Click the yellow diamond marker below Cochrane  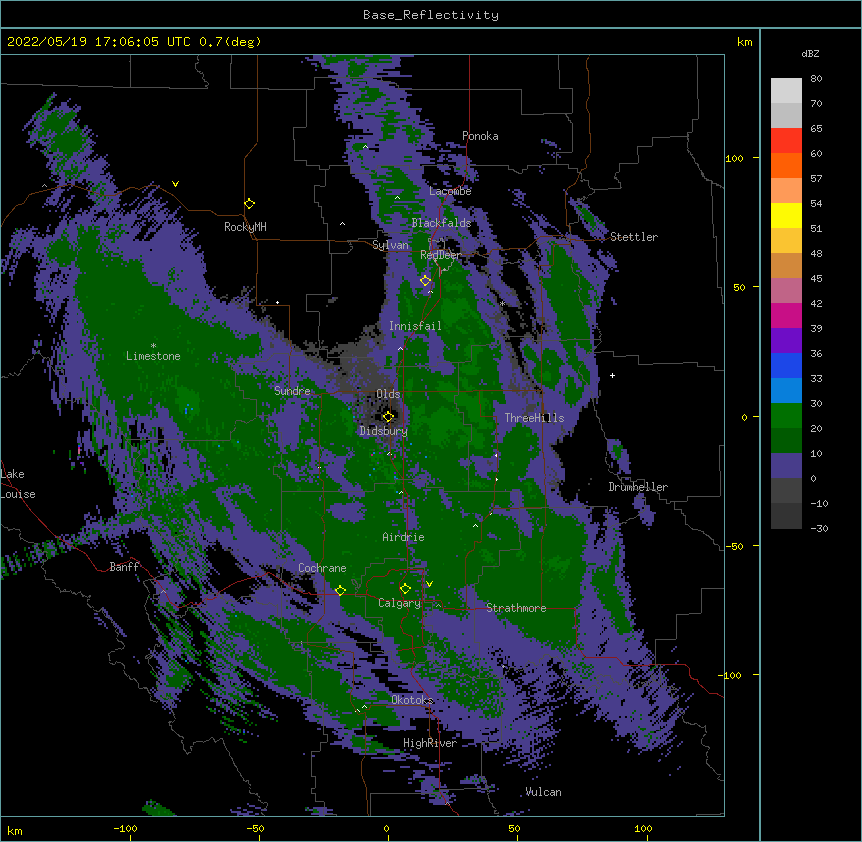coord(340,591)
